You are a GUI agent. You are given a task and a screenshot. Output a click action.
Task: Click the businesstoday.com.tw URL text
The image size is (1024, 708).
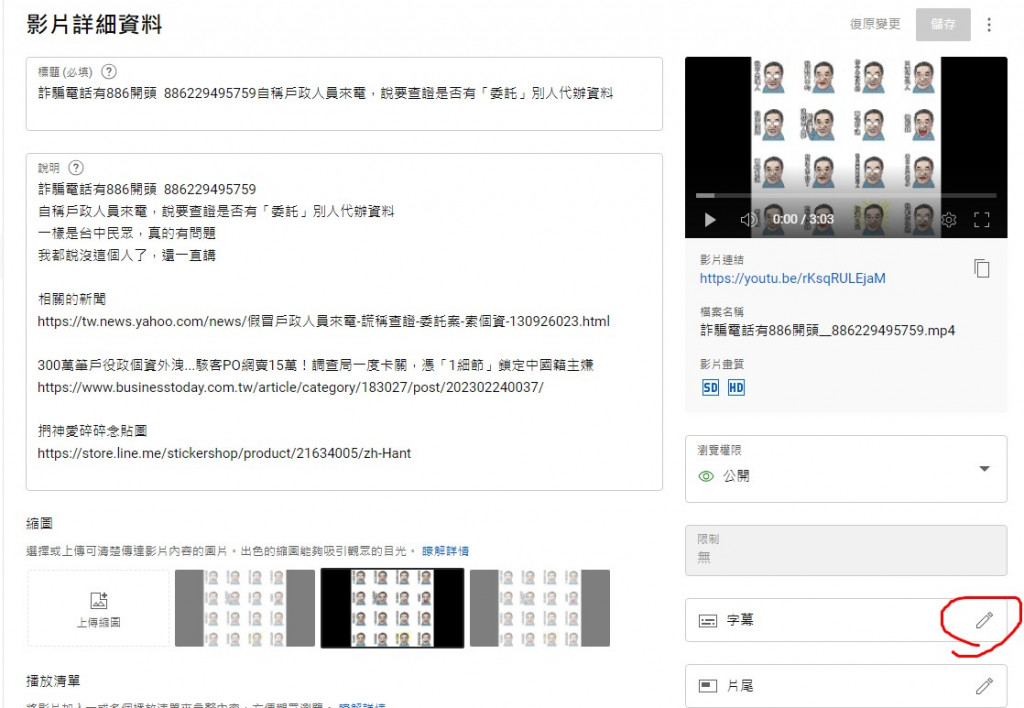pos(290,387)
